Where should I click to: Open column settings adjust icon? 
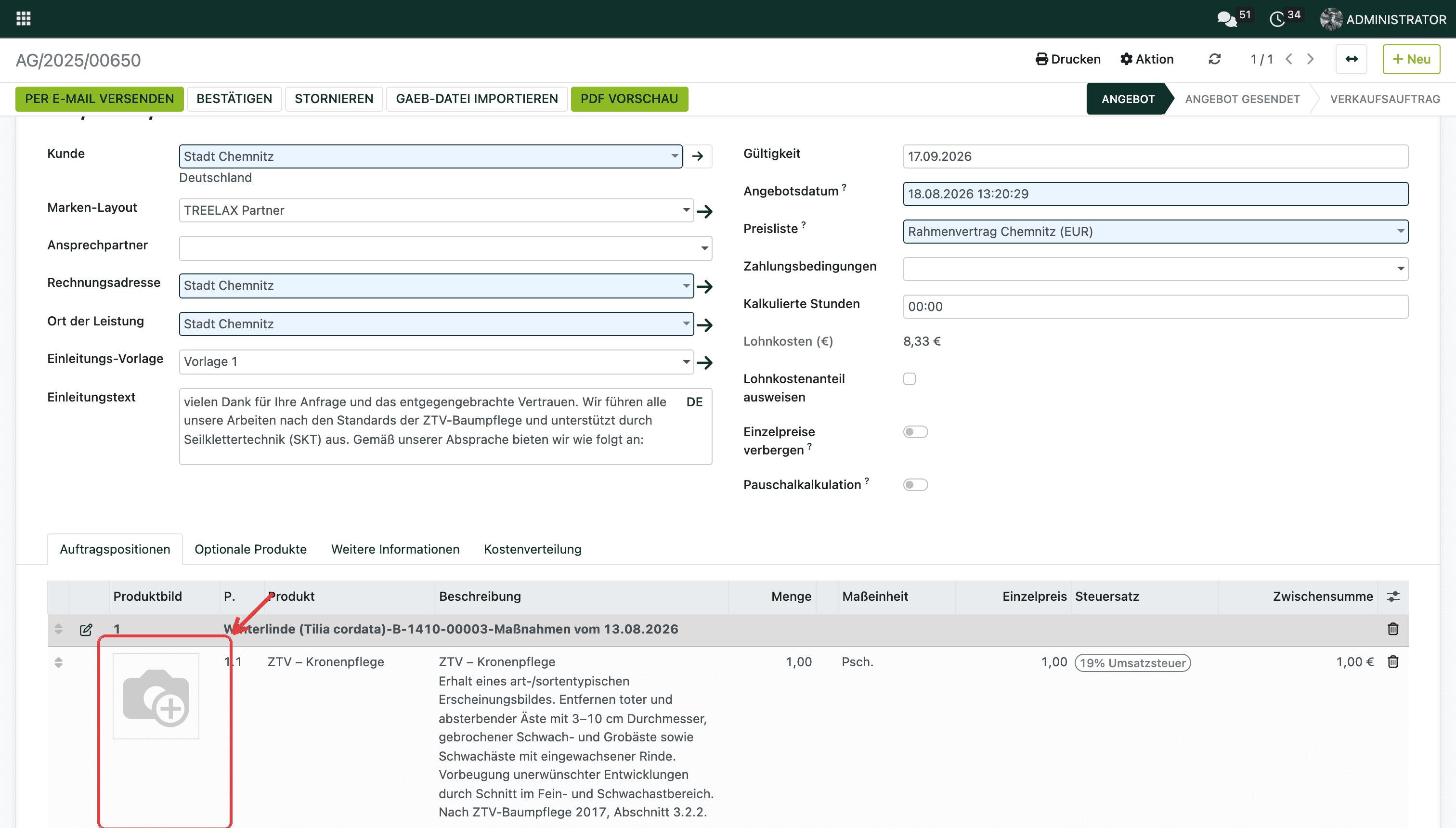click(1393, 596)
